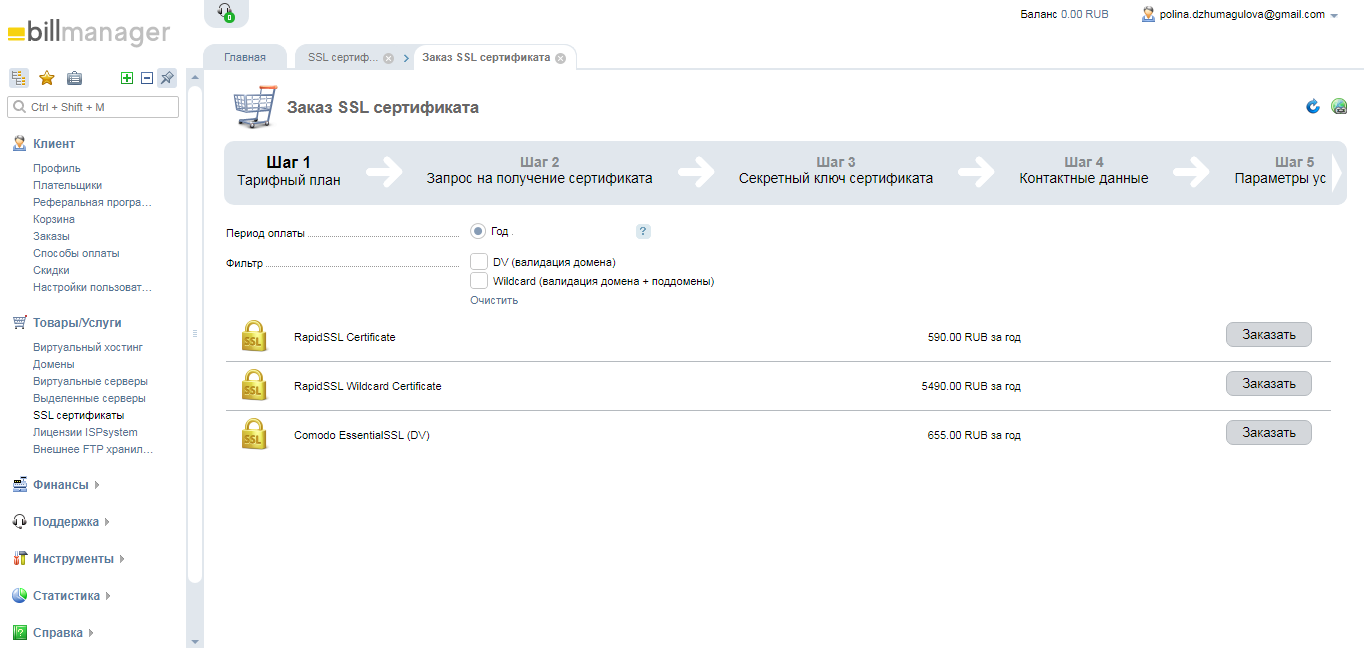Open Реферальная програ... menu item
The width and height of the screenshot is (1364, 648).
pos(92,202)
